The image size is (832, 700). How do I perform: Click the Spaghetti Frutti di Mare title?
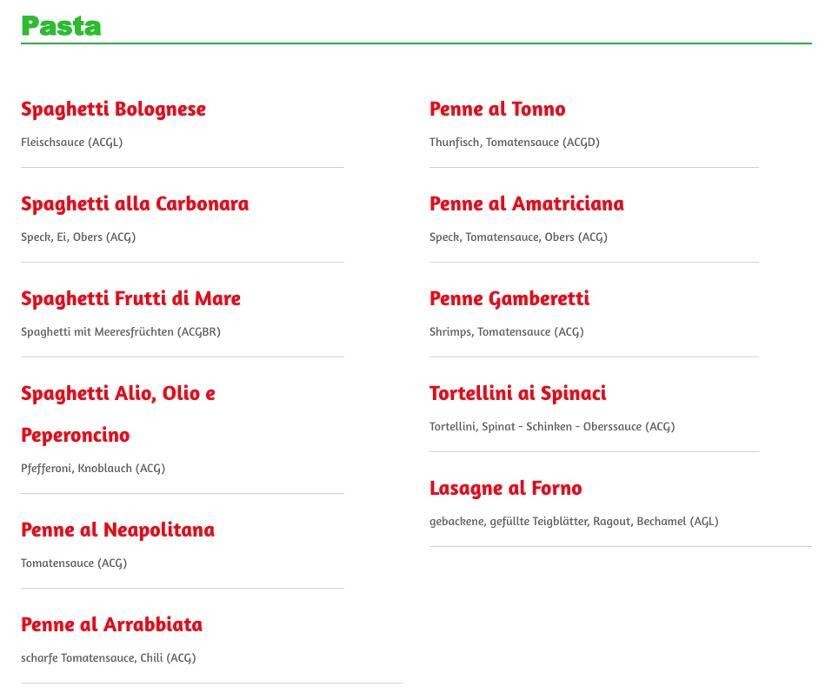131,299
